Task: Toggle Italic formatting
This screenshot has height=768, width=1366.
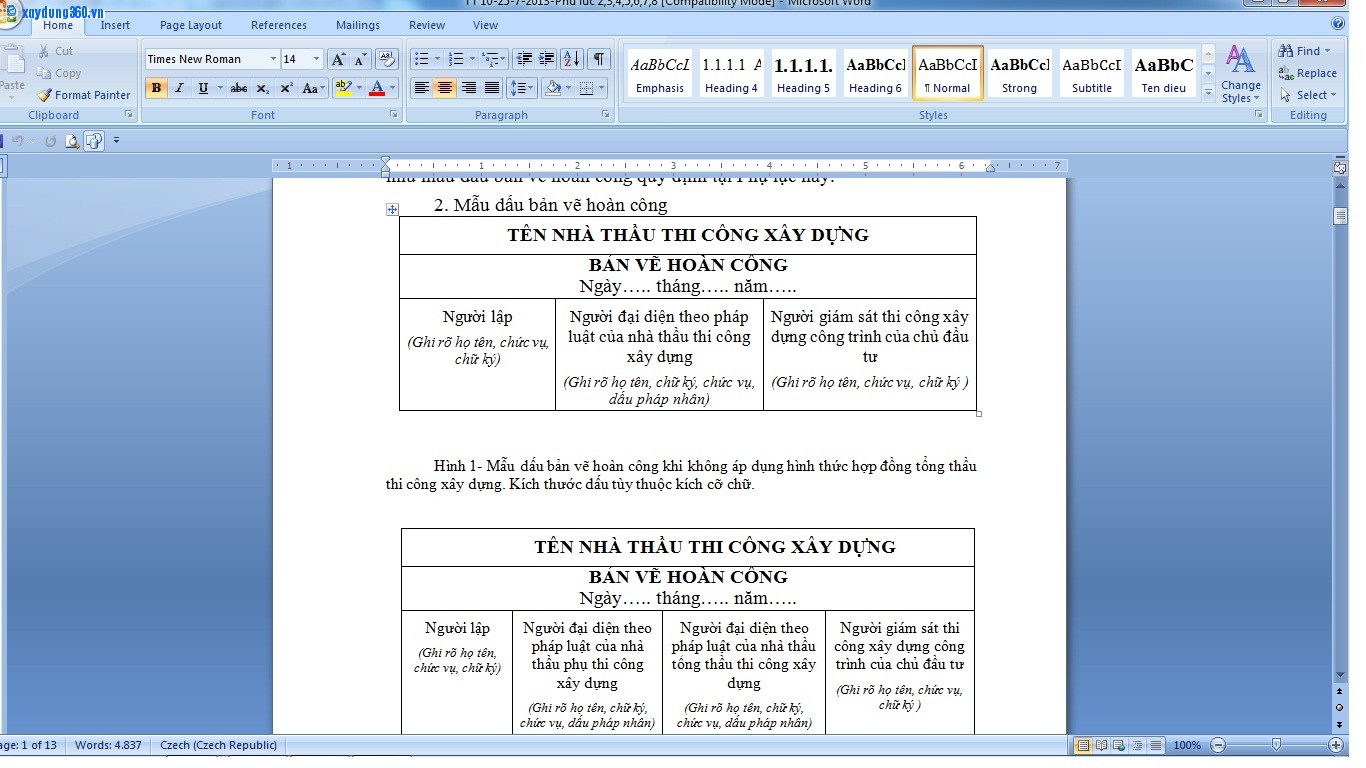Action: click(x=180, y=88)
